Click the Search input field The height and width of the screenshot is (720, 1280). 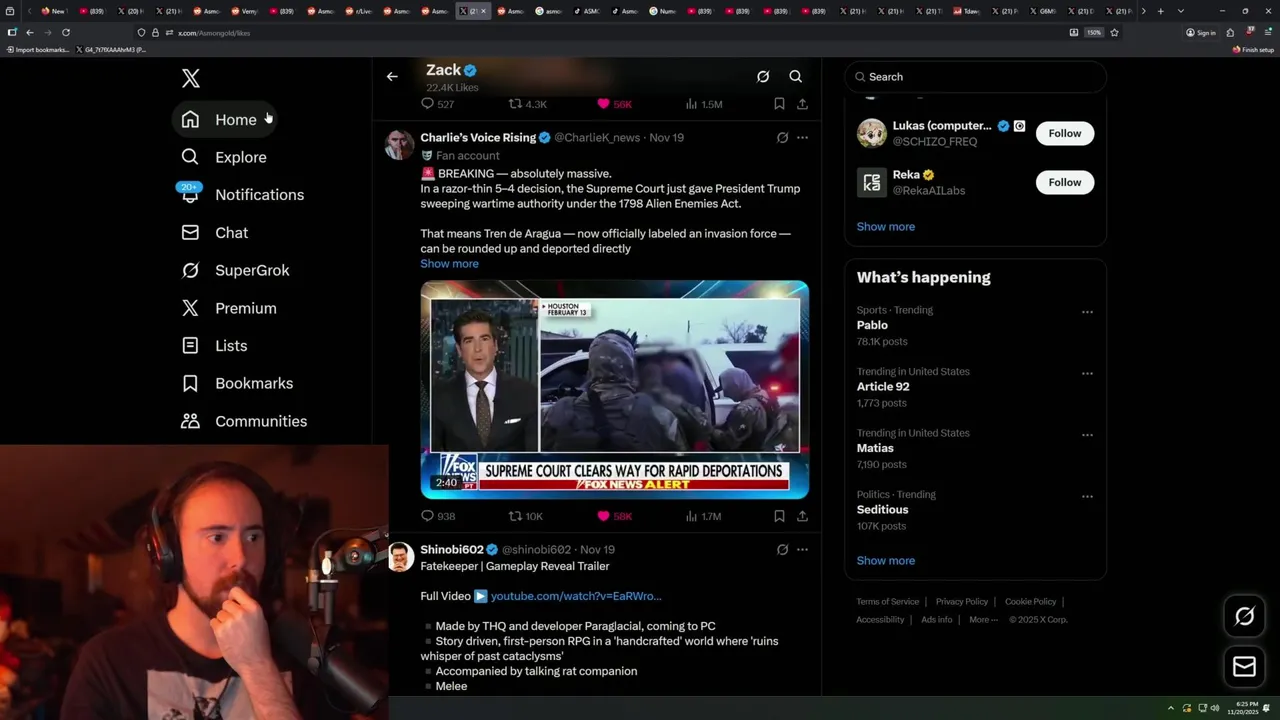(x=975, y=77)
